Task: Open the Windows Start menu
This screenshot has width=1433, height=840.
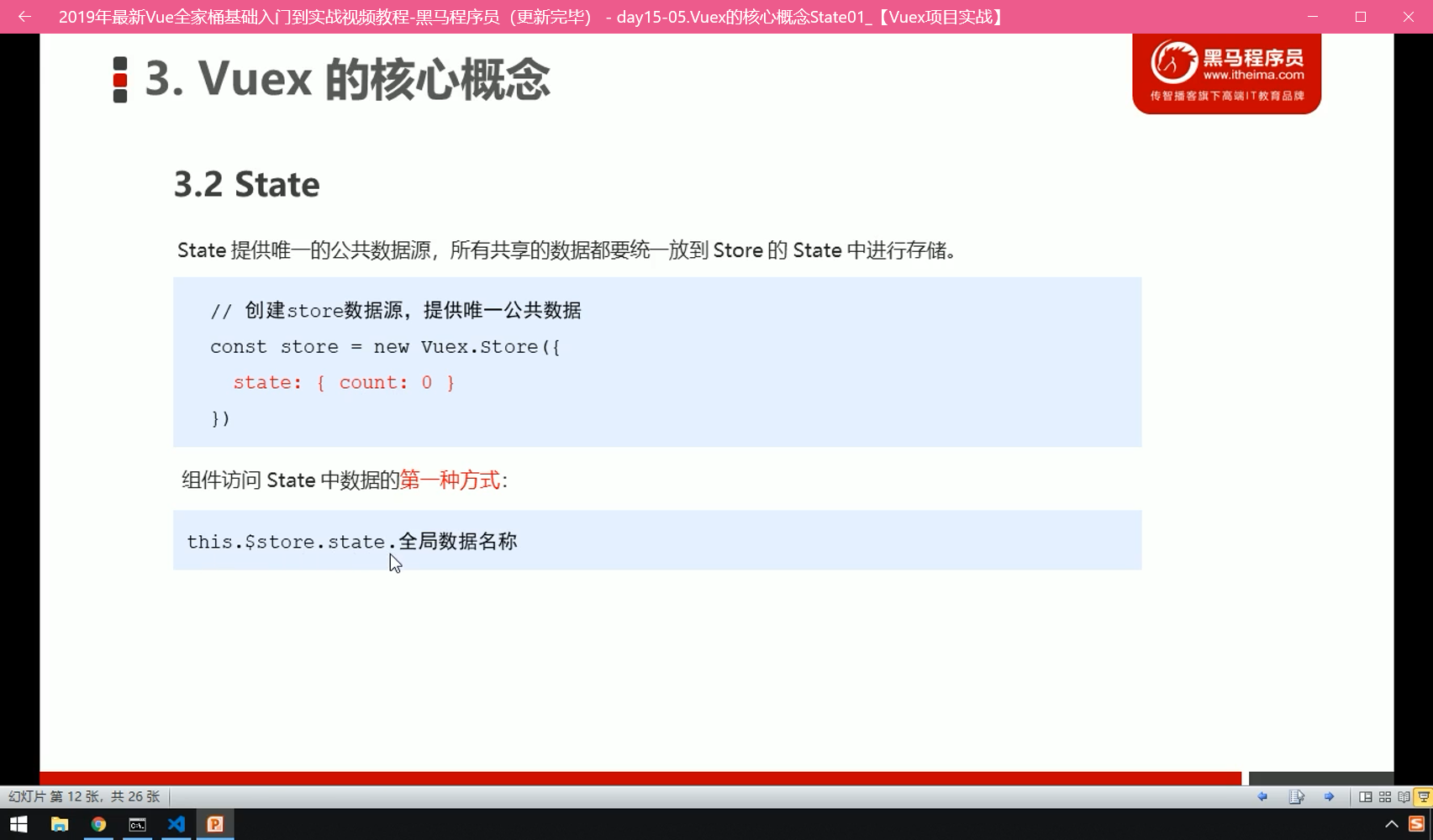Action: coord(18,824)
